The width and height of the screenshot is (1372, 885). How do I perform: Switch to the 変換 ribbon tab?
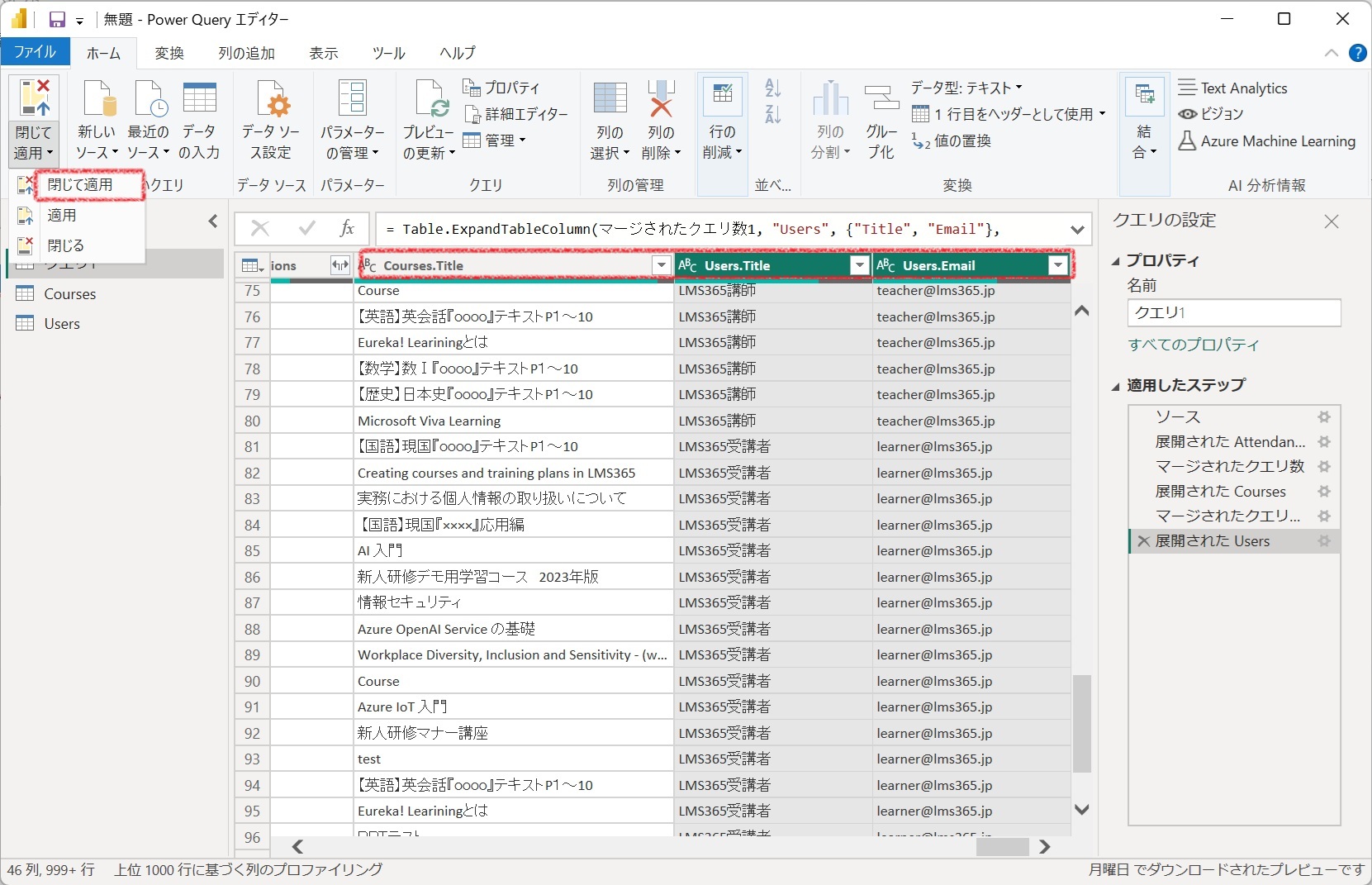[x=169, y=53]
